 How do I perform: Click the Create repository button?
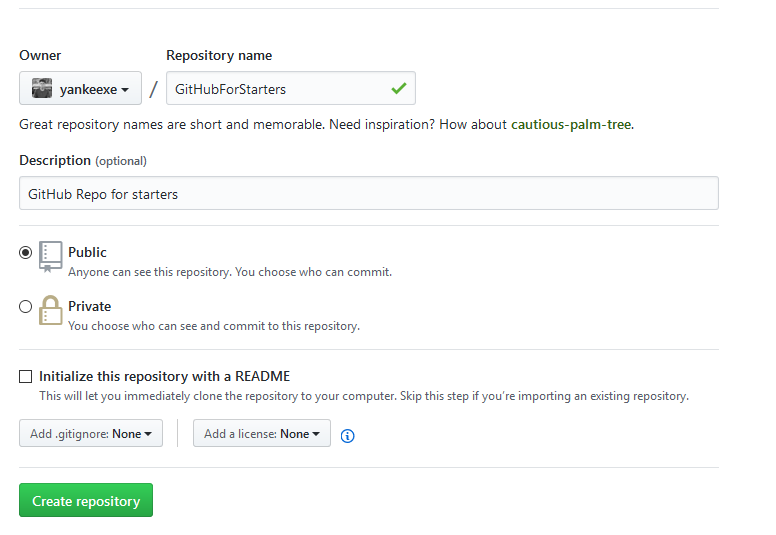point(86,501)
